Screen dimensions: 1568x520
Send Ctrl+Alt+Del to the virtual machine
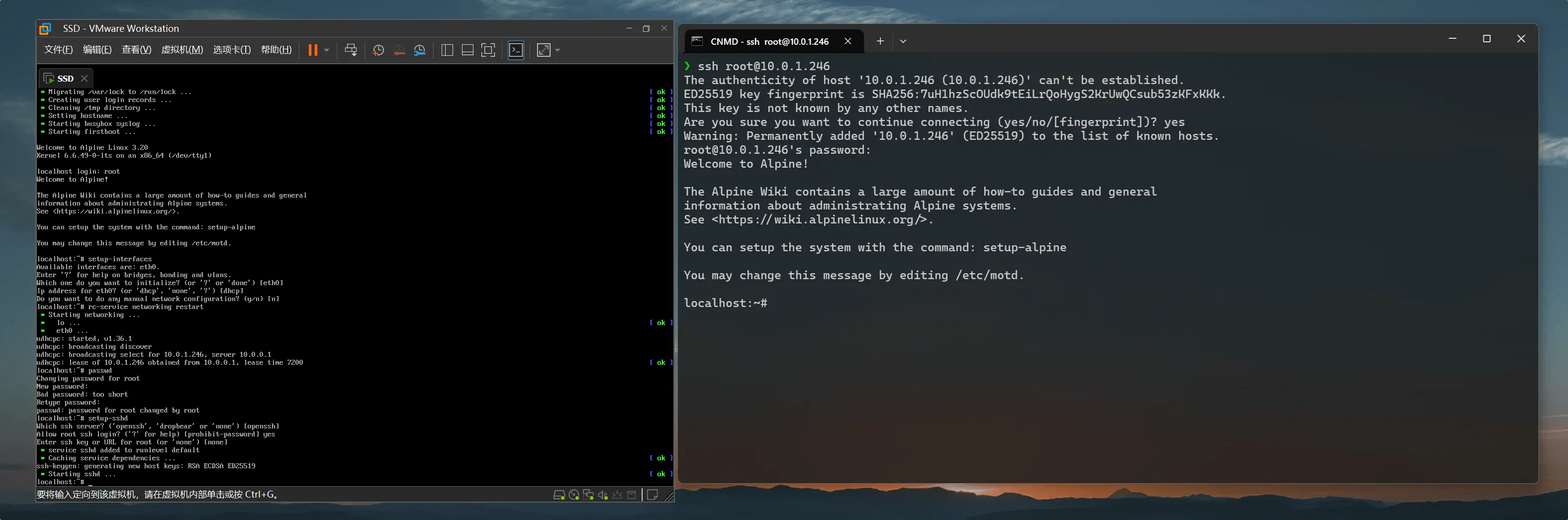351,50
